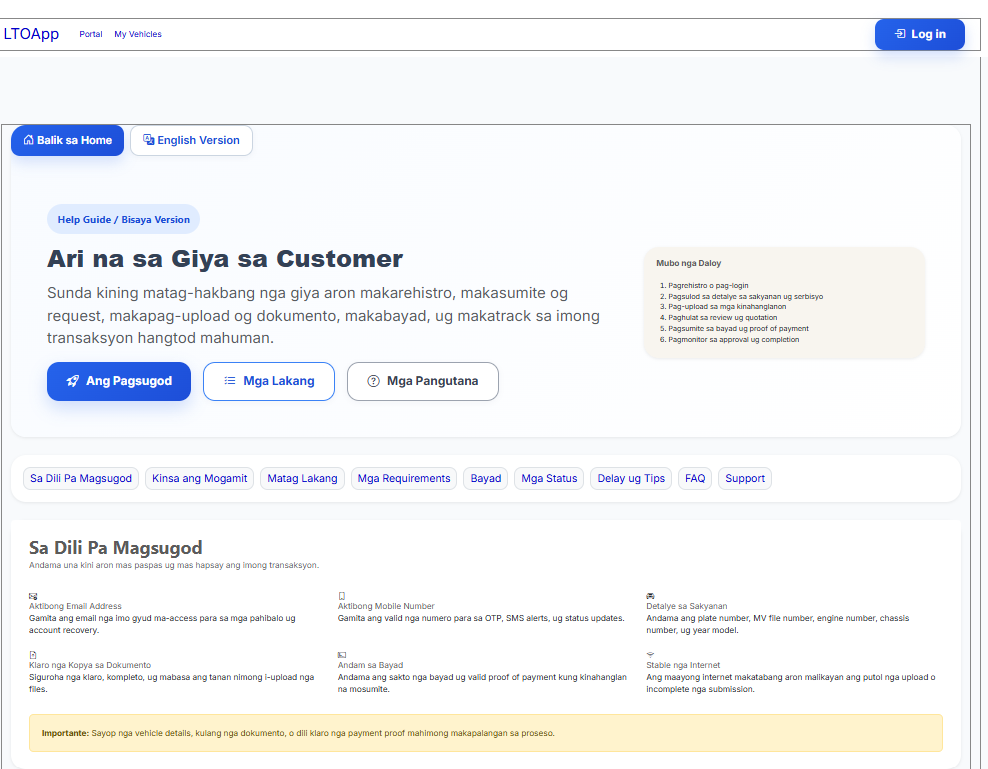Switch to the Mga Requirements section
Screen dimensions: 988x769
(x=403, y=478)
